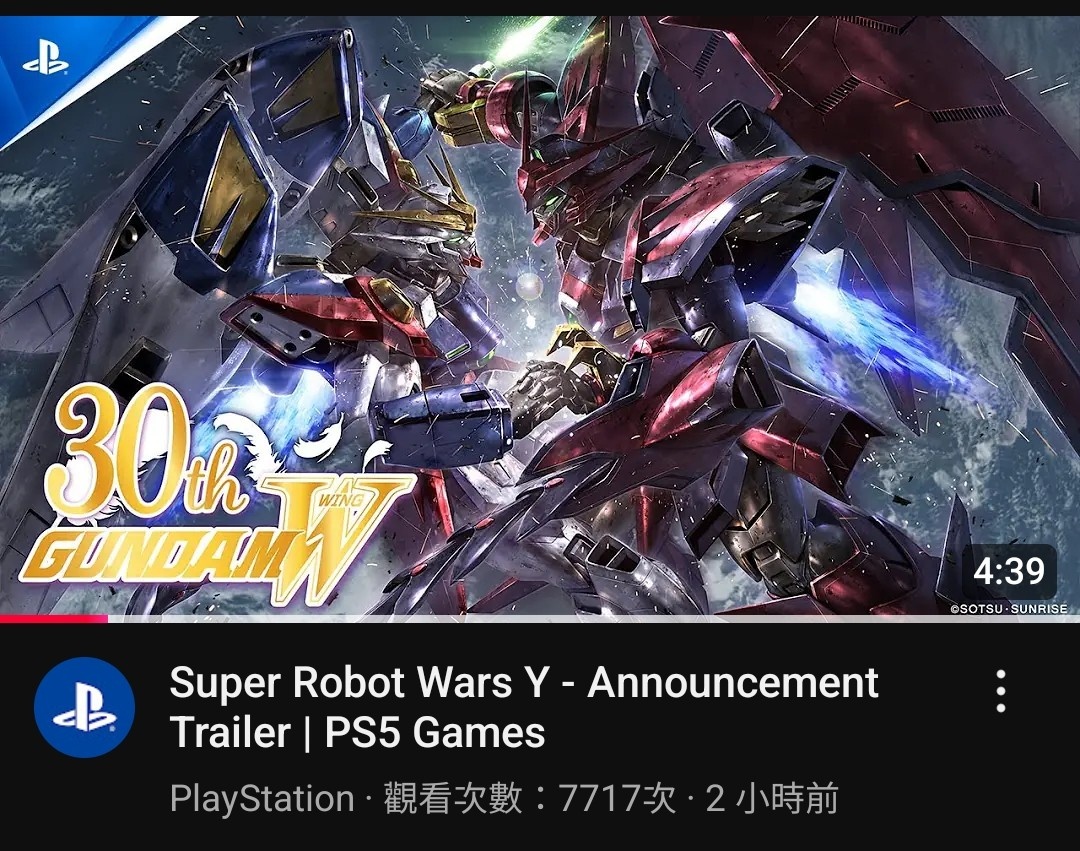Screen dimensions: 1080x851
Task: Click the red Epyon mobile suit head
Action: [x=551, y=179]
